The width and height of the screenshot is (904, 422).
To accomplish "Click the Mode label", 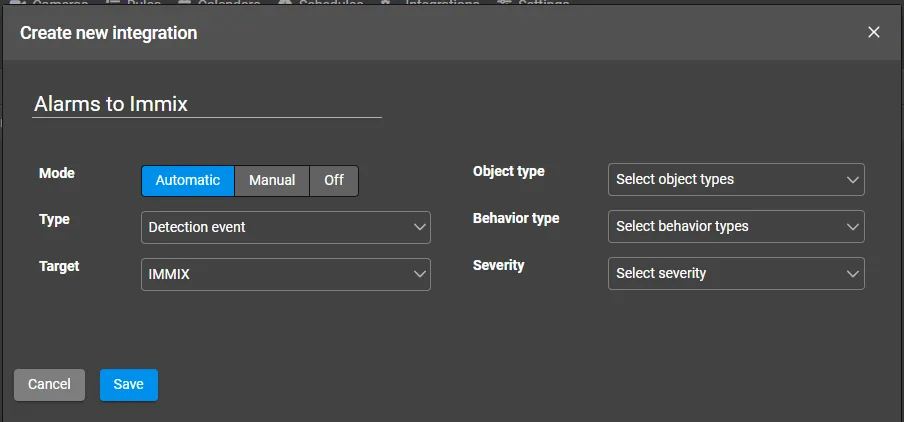I will pos(57,173).
